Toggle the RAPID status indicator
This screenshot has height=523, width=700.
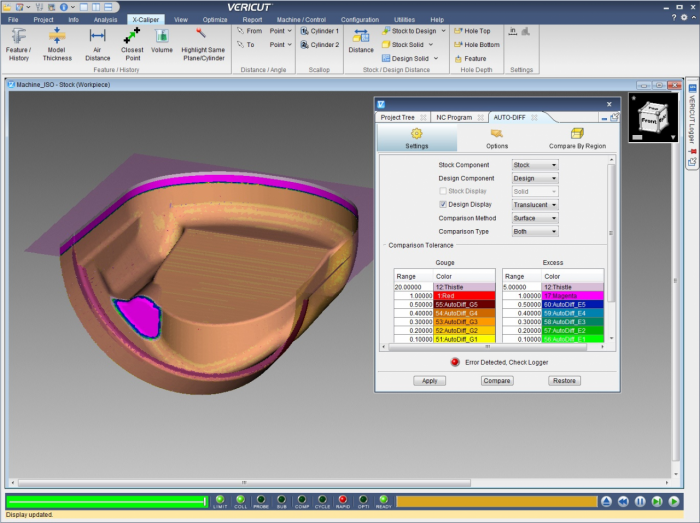(343, 500)
